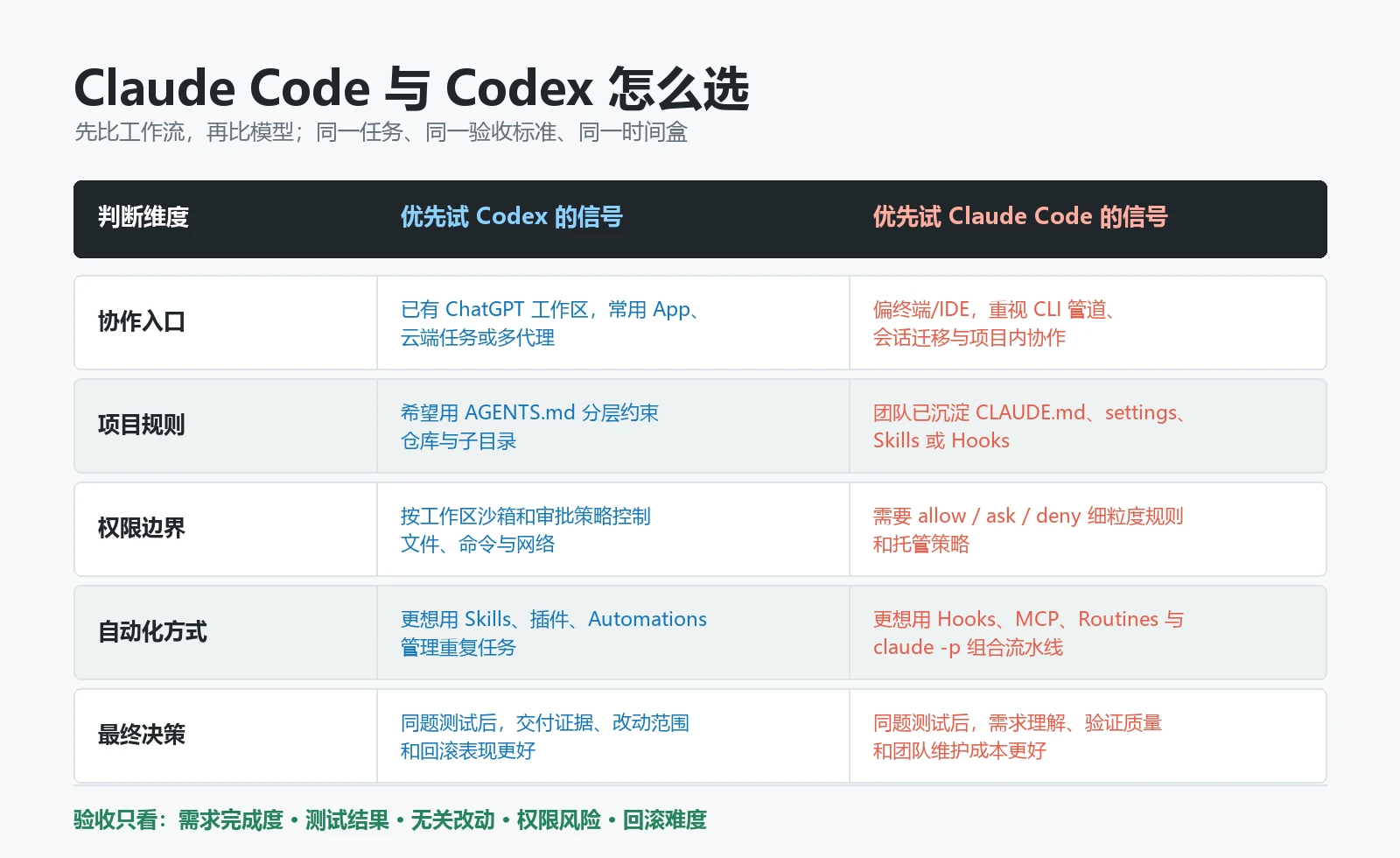Click the '项目规则' row label
Screen dimensions: 1400x858
tap(142, 425)
